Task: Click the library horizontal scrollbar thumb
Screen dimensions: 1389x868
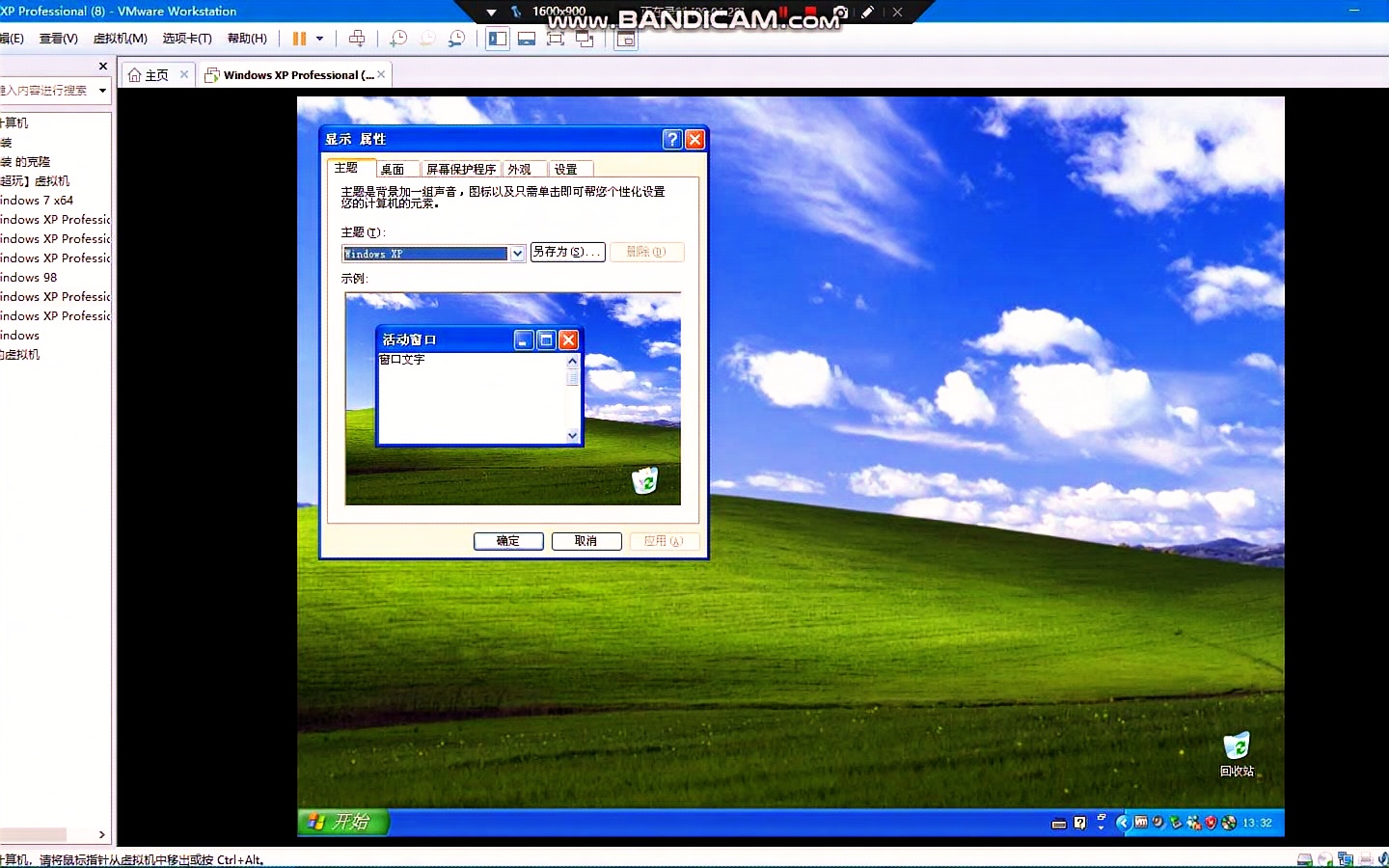Action: 33,835
